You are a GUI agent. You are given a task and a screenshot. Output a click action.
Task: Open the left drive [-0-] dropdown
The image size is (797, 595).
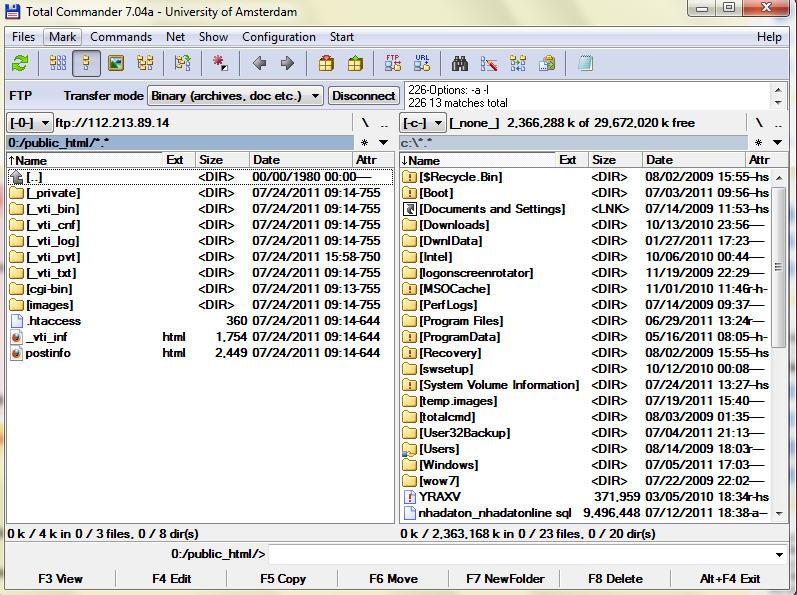[29, 123]
